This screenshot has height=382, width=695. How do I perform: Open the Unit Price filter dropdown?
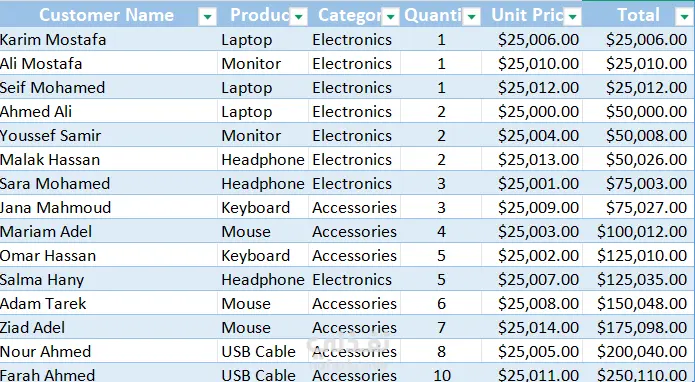point(572,17)
